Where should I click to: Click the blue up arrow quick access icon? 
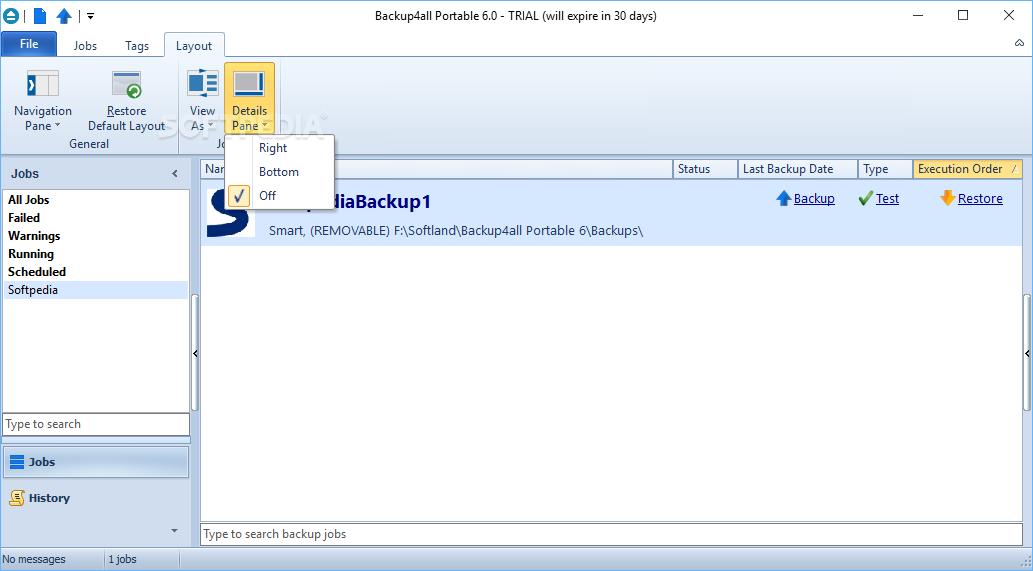coord(64,16)
